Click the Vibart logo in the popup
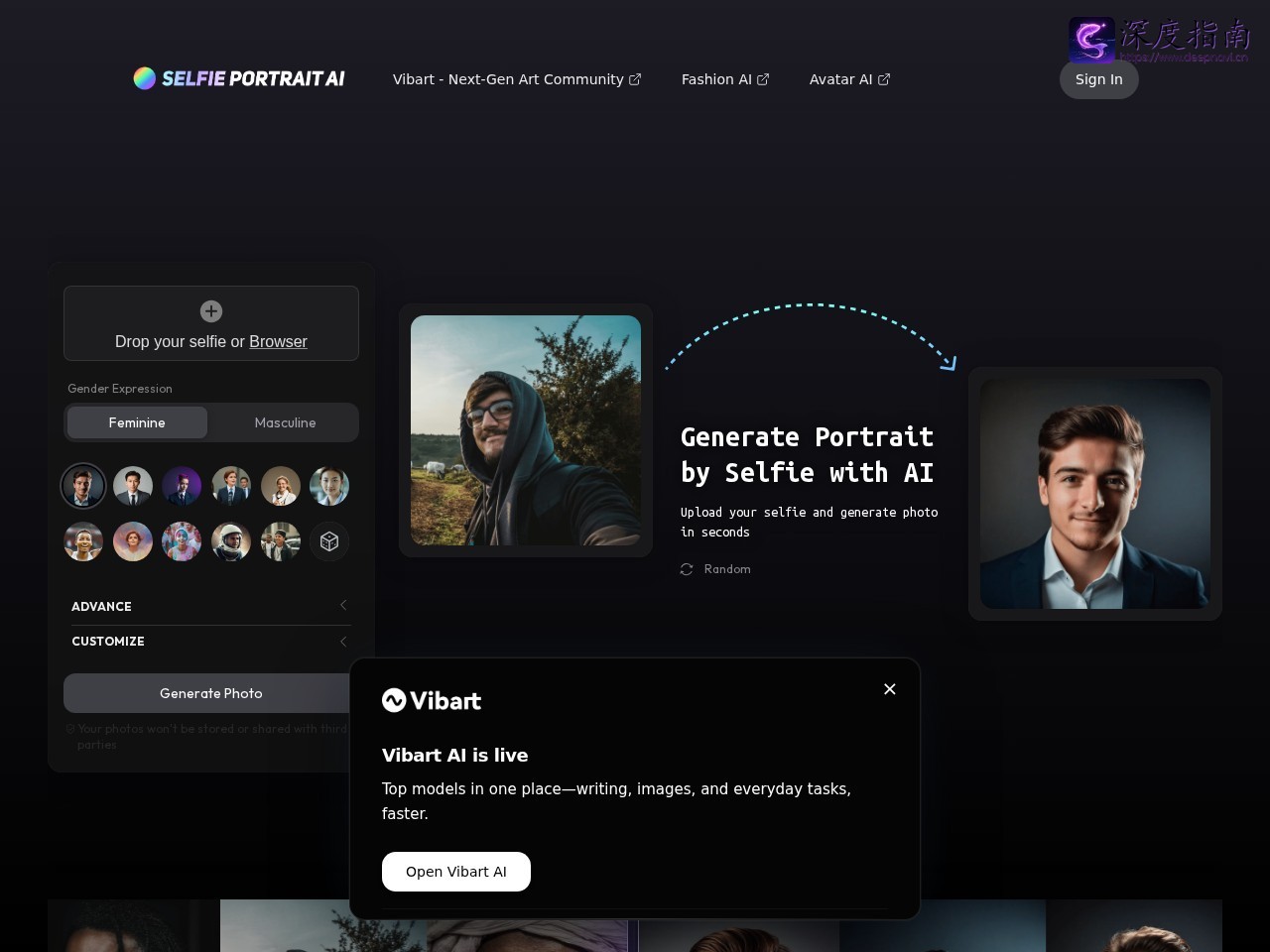The width and height of the screenshot is (1270, 952). click(x=432, y=701)
